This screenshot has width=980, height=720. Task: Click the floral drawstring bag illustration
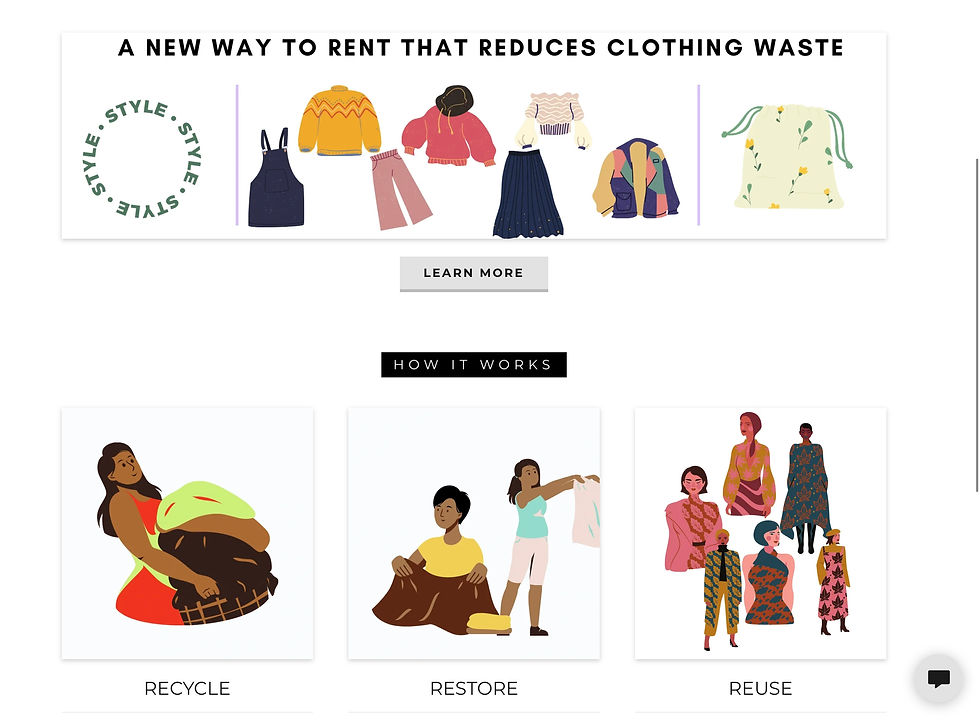click(x=788, y=156)
